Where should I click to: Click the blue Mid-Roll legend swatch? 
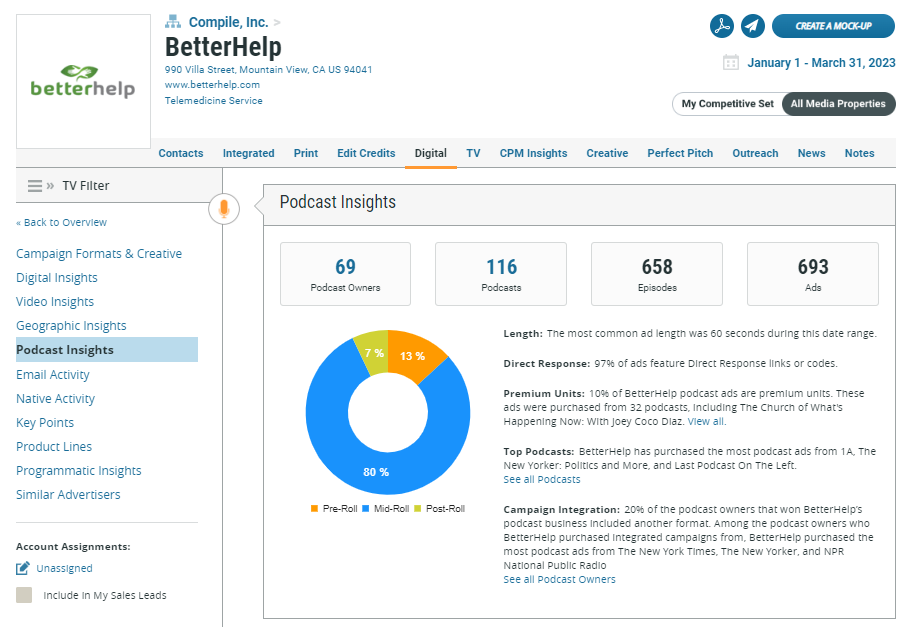(x=365, y=508)
